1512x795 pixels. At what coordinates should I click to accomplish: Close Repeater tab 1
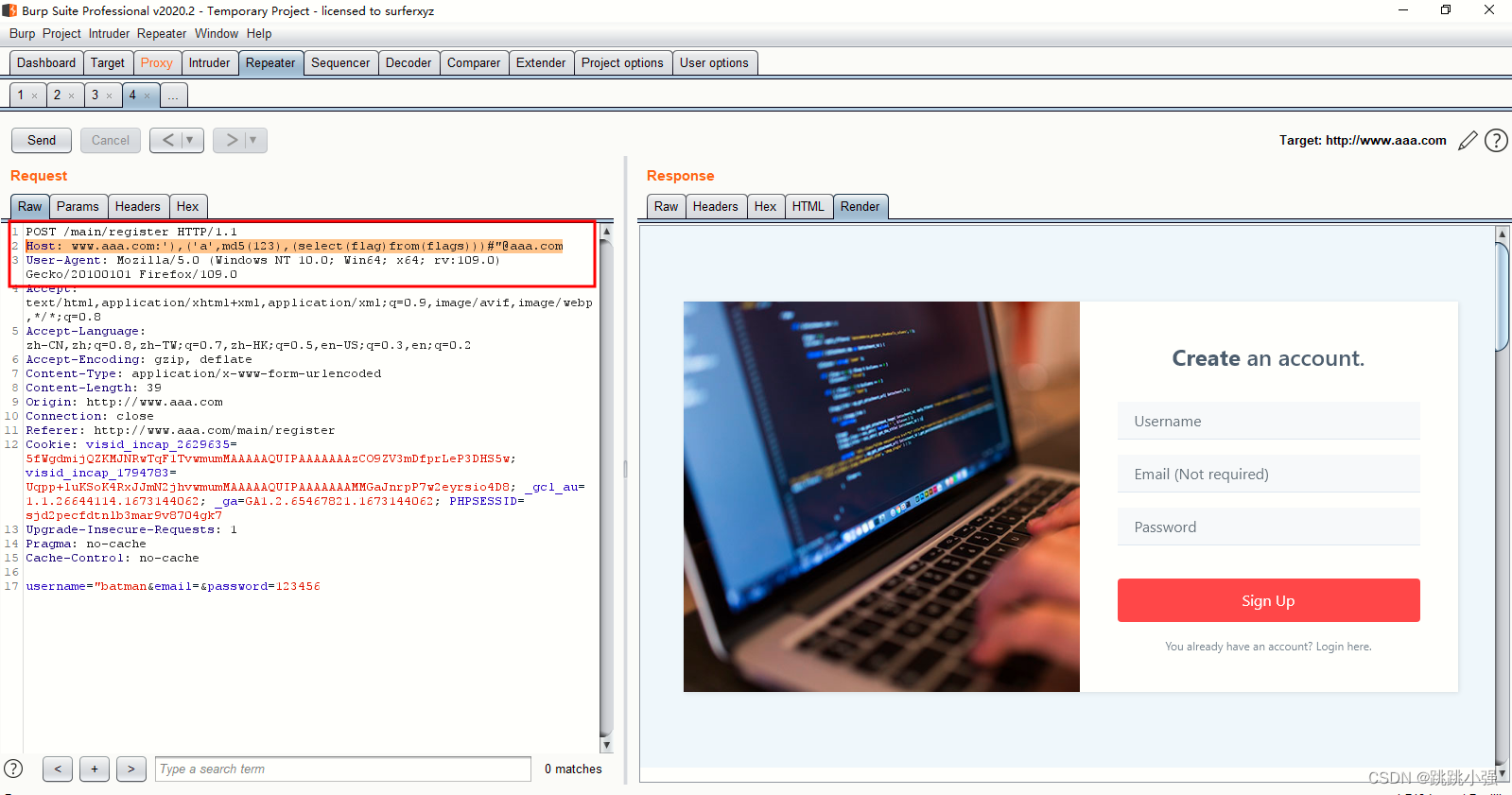(35, 95)
